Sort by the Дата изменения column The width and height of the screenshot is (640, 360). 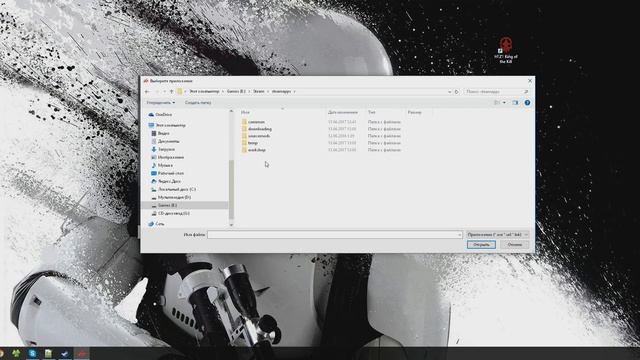(343, 112)
